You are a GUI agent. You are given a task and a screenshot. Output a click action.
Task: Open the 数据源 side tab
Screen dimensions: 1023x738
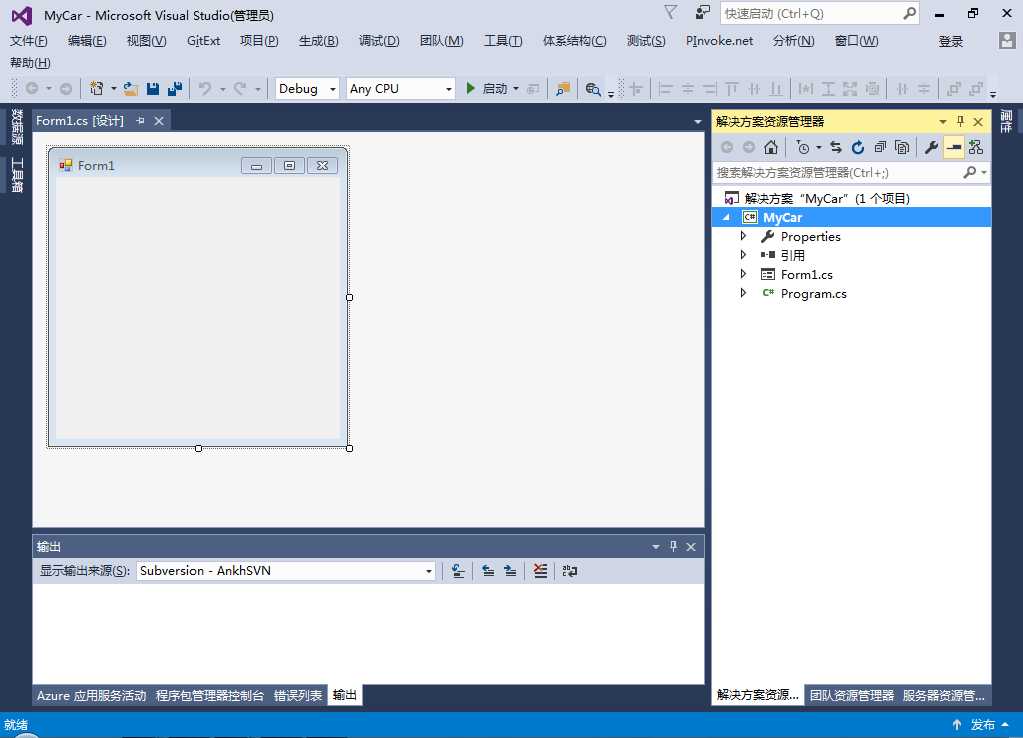[17, 127]
